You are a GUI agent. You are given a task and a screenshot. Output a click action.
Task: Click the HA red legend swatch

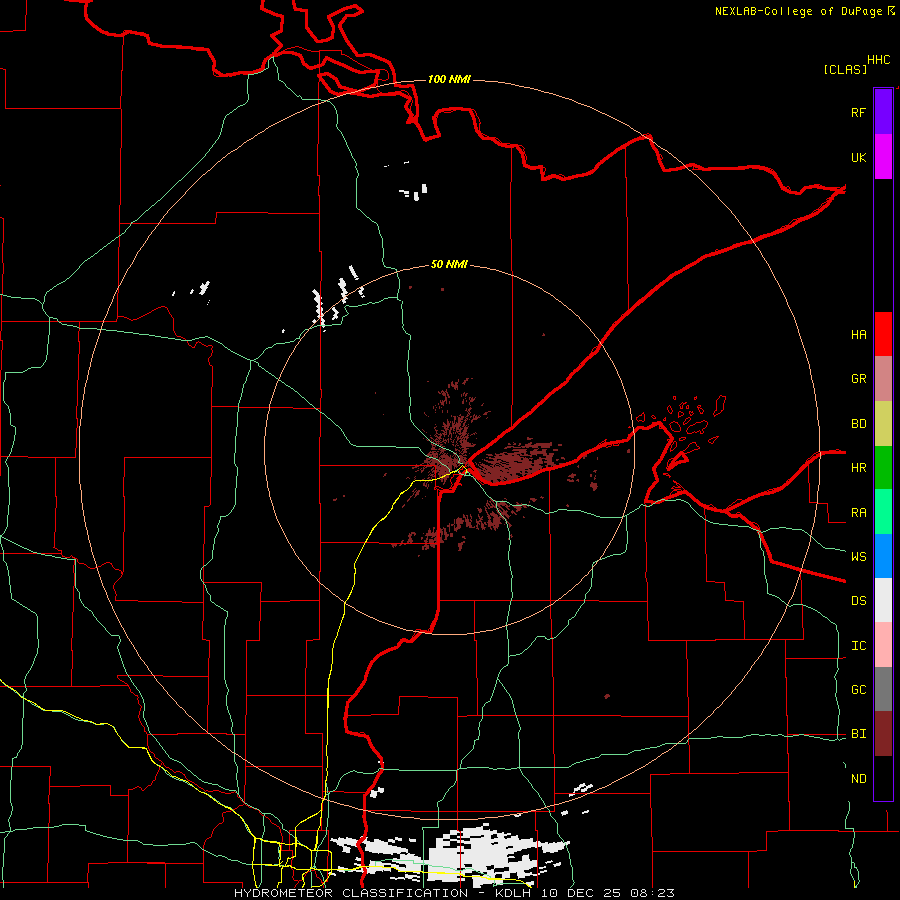coord(883,334)
